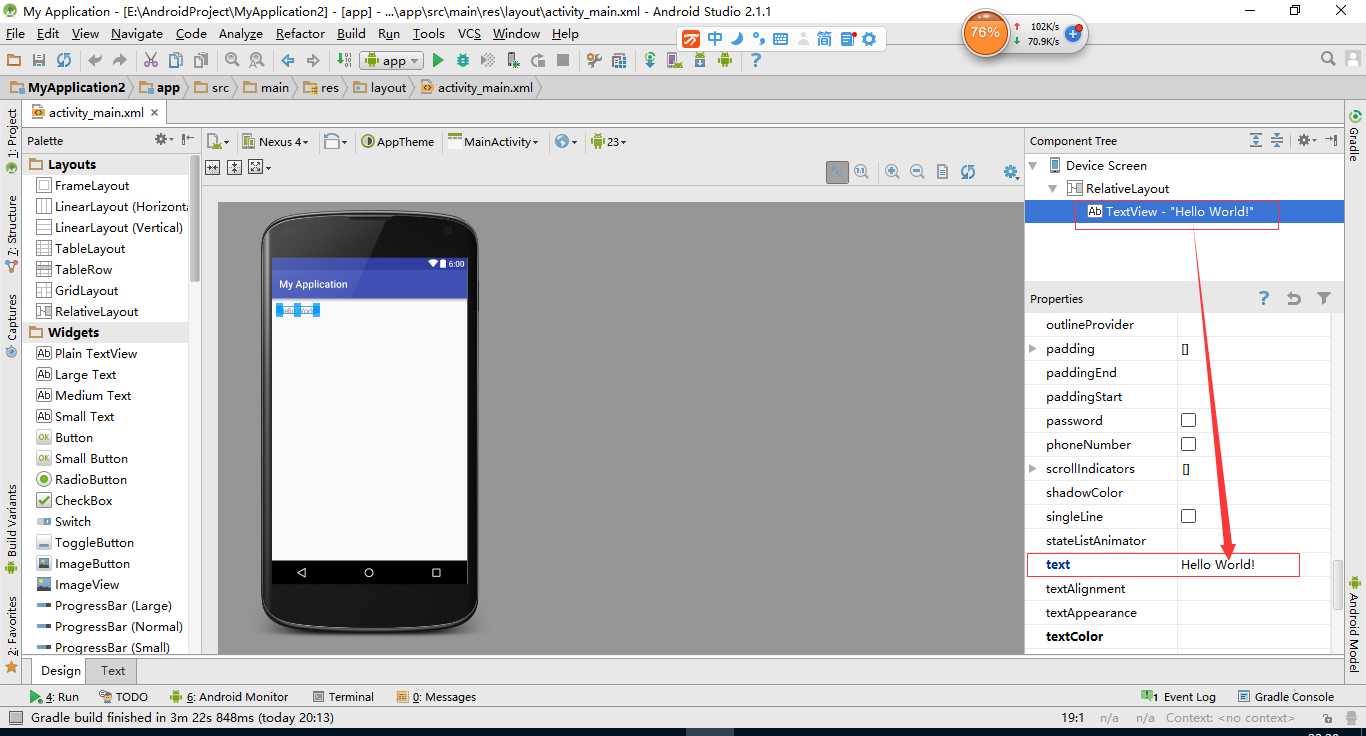
Task: Toggle the password checkbox
Action: coord(1188,420)
